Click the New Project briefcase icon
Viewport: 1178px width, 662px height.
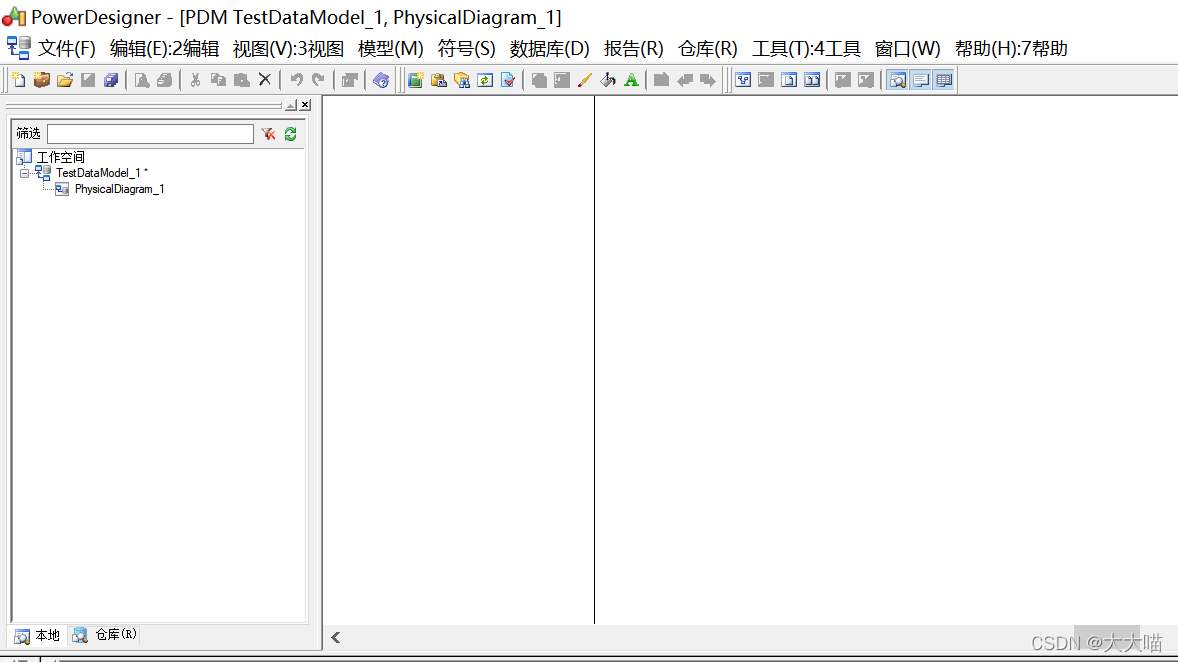pos(42,80)
